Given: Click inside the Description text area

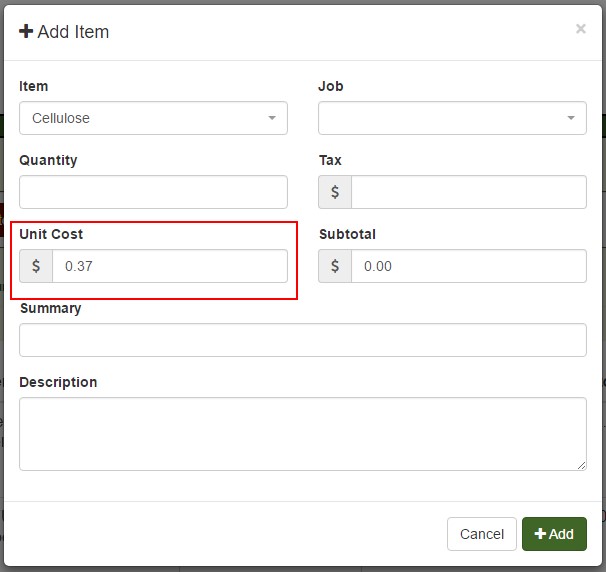Looking at the screenshot, I should [302, 433].
